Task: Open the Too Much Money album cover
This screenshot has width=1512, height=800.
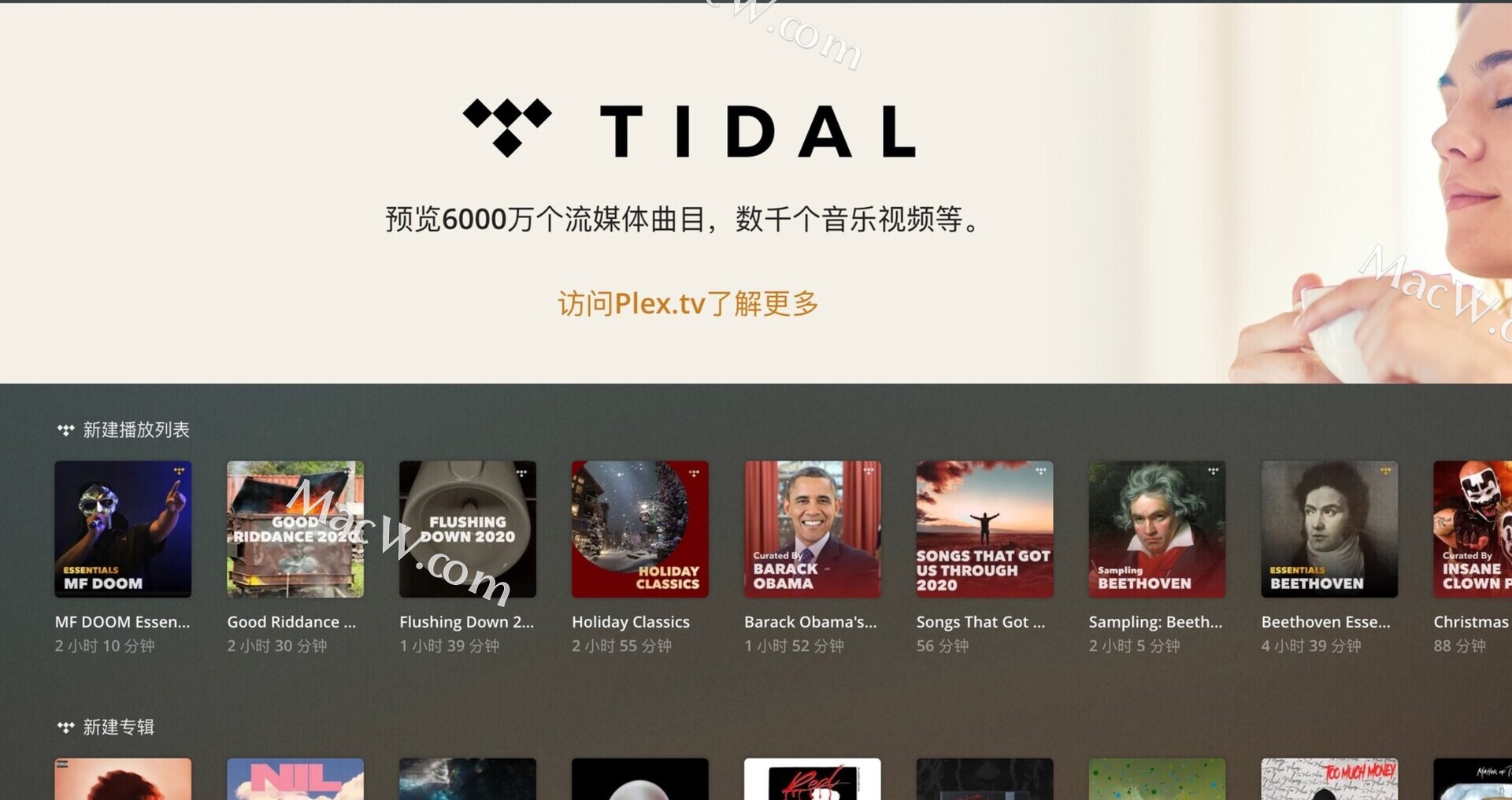Action: click(x=1330, y=779)
